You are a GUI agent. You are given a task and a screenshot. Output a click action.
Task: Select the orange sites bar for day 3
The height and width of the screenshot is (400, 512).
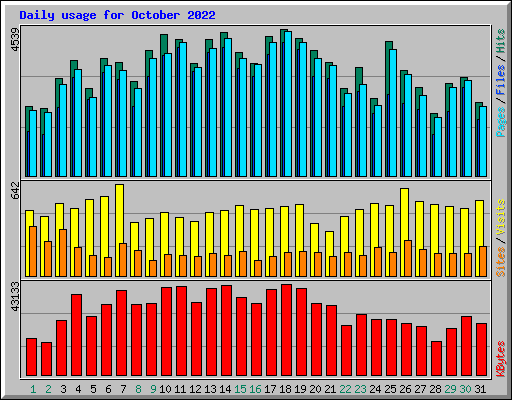63,253
